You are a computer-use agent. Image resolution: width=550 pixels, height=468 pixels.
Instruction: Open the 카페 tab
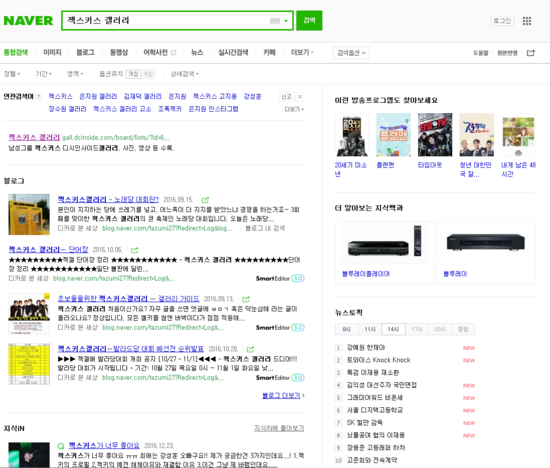tap(269, 53)
